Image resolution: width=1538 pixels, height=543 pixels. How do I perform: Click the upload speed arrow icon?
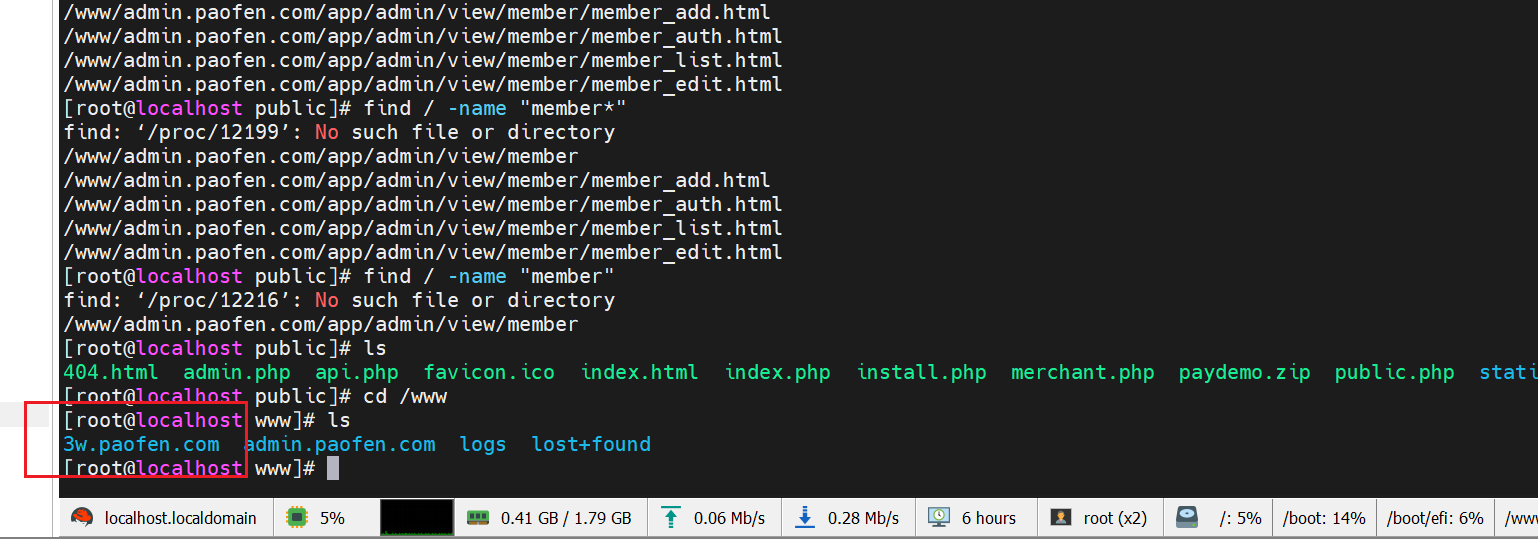(671, 518)
